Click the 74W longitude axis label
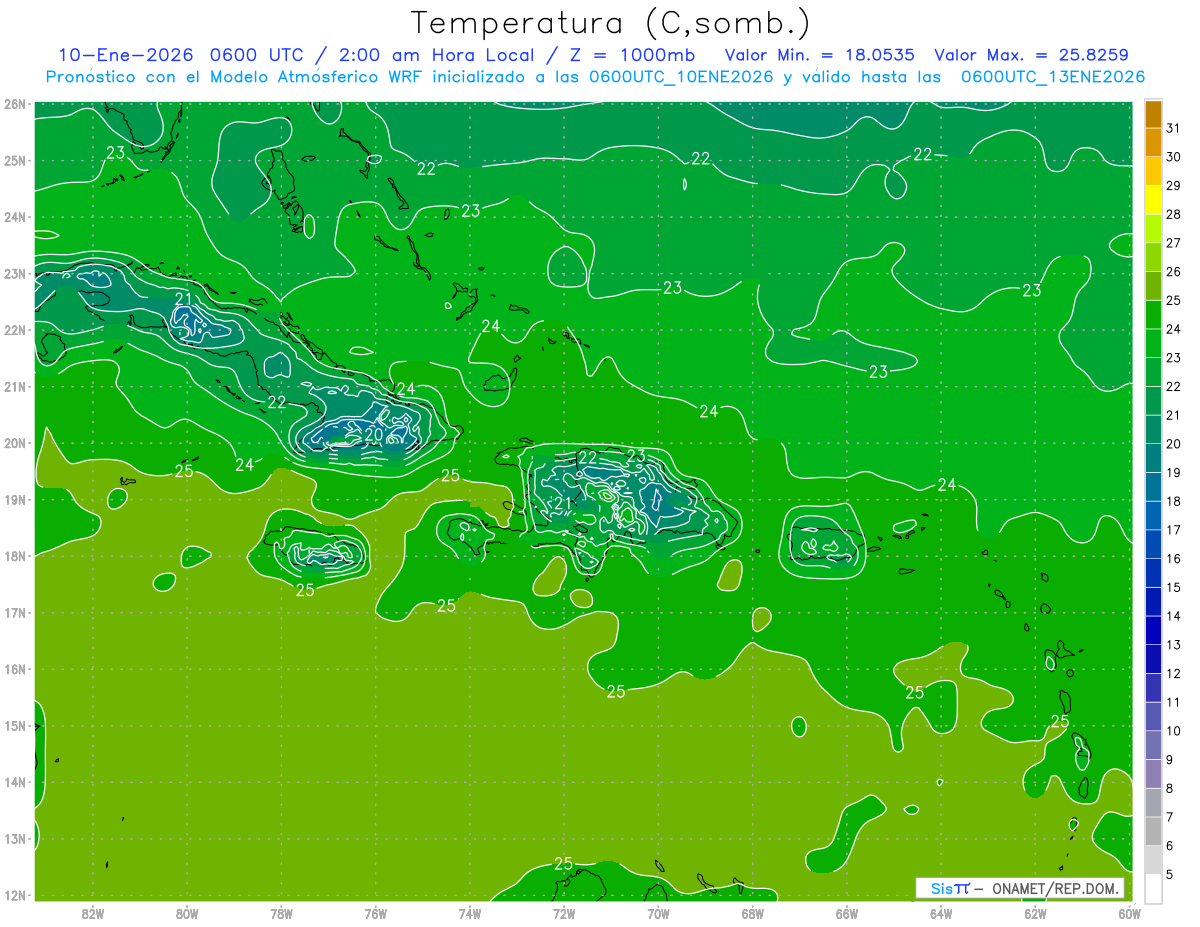The height and width of the screenshot is (927, 1200). point(470,913)
